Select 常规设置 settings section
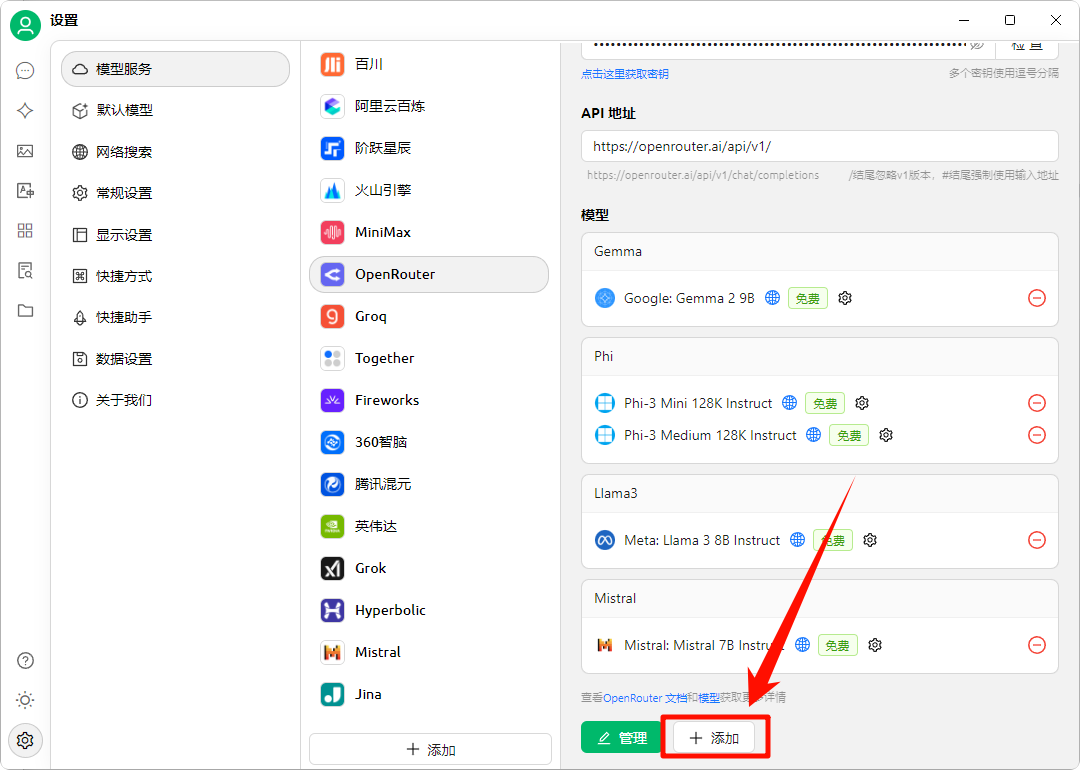The height and width of the screenshot is (770, 1080). click(x=176, y=193)
